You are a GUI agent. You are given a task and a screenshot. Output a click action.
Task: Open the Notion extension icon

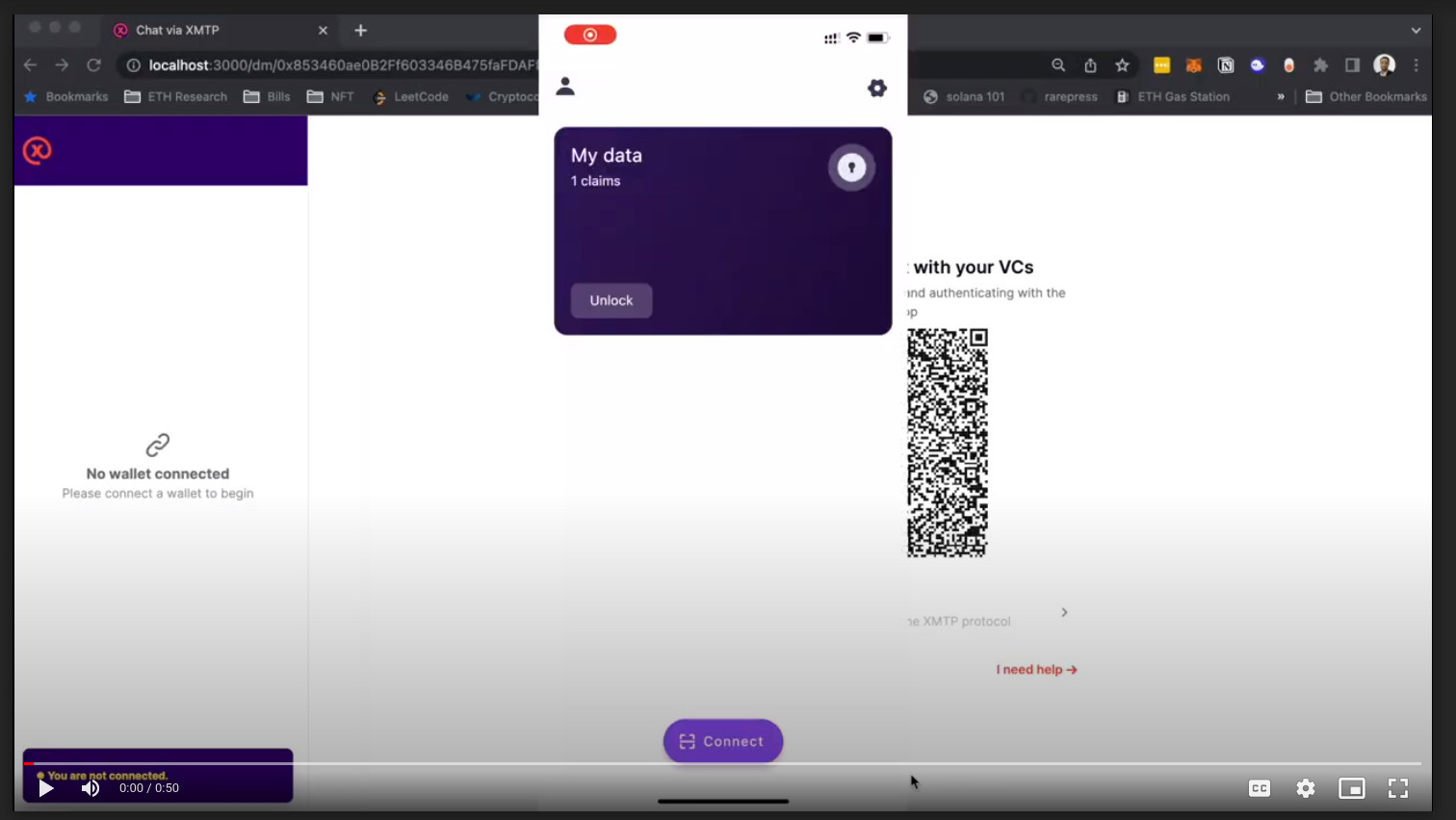click(1226, 65)
